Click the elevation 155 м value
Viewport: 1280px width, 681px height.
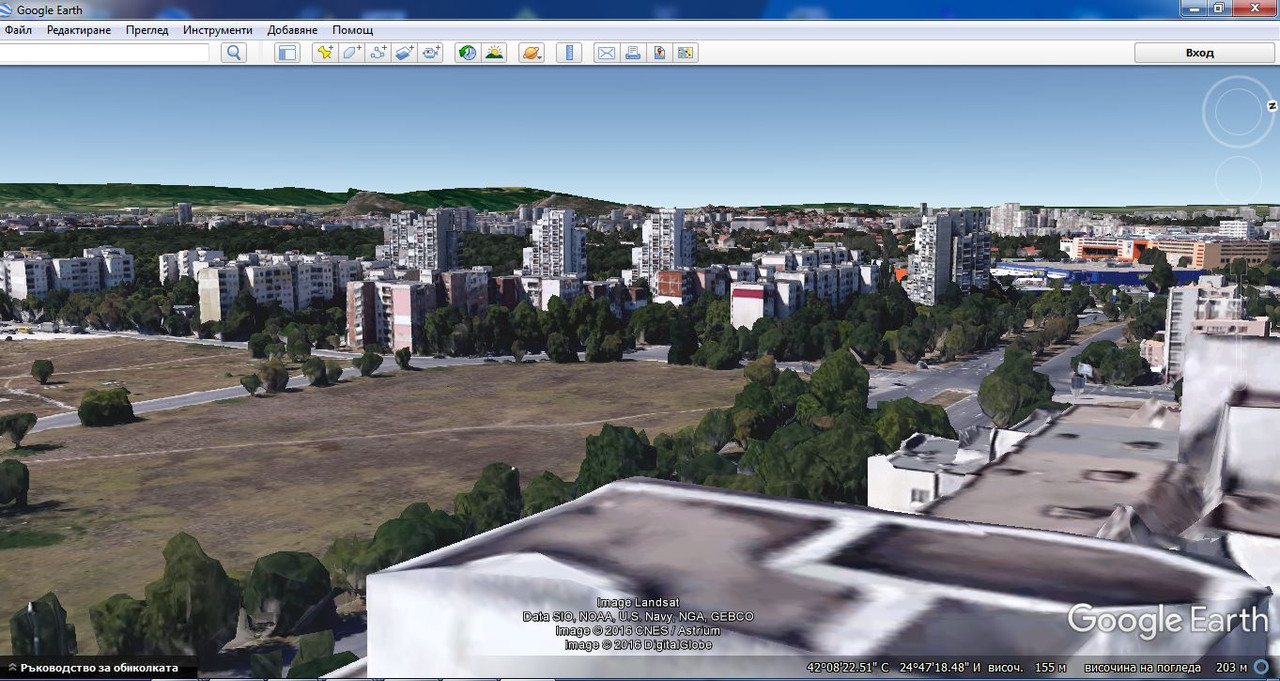1050,668
